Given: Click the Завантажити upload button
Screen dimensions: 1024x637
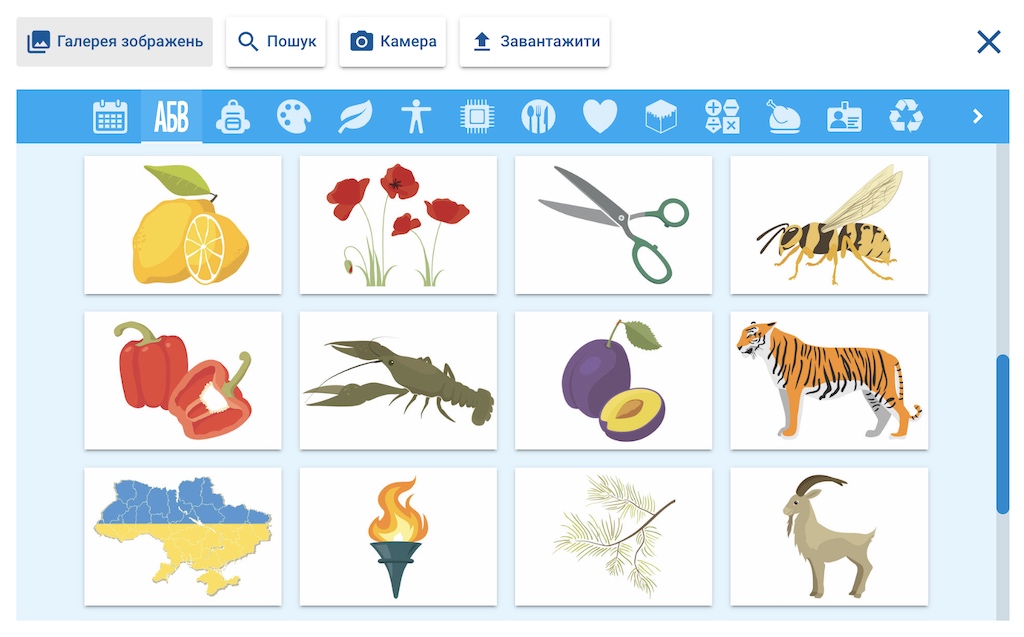Looking at the screenshot, I should click(535, 42).
